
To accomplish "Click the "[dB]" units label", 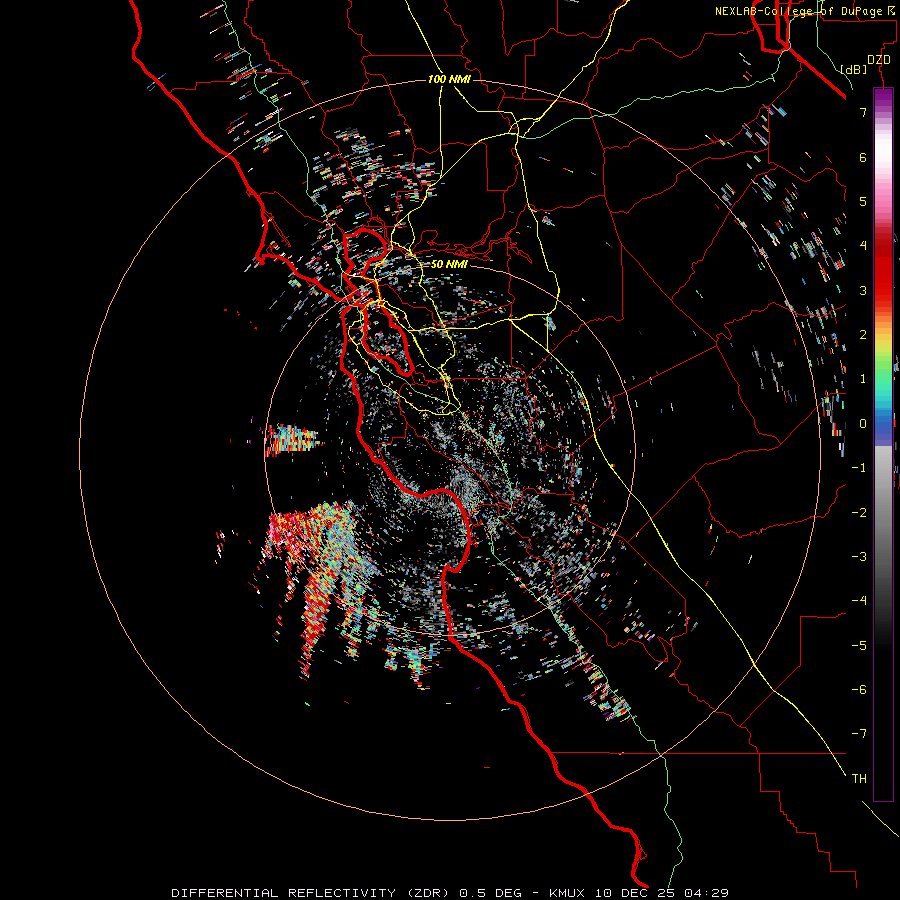I will click(854, 69).
